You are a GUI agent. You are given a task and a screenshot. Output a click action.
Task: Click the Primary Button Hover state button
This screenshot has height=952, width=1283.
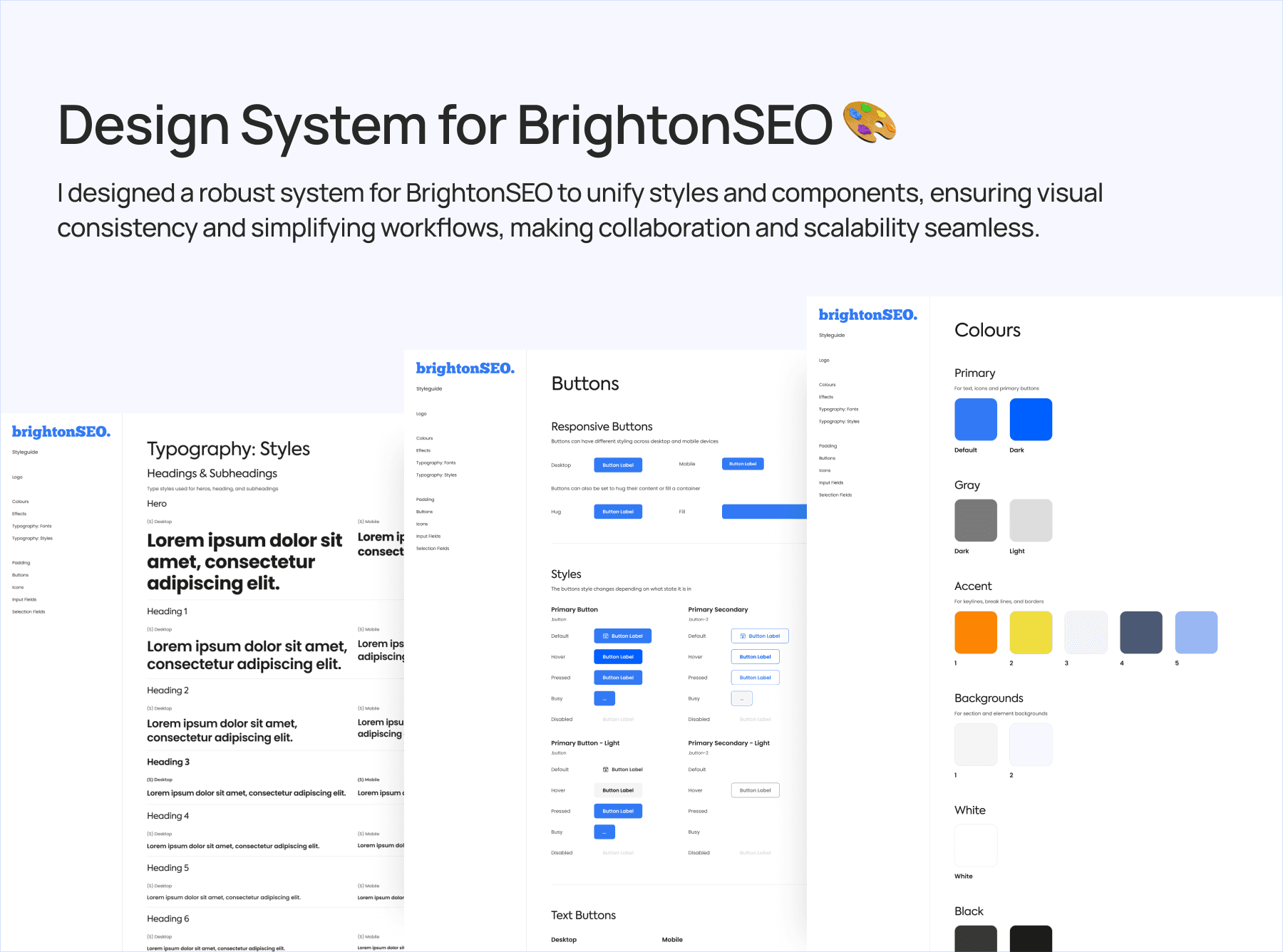pos(618,656)
